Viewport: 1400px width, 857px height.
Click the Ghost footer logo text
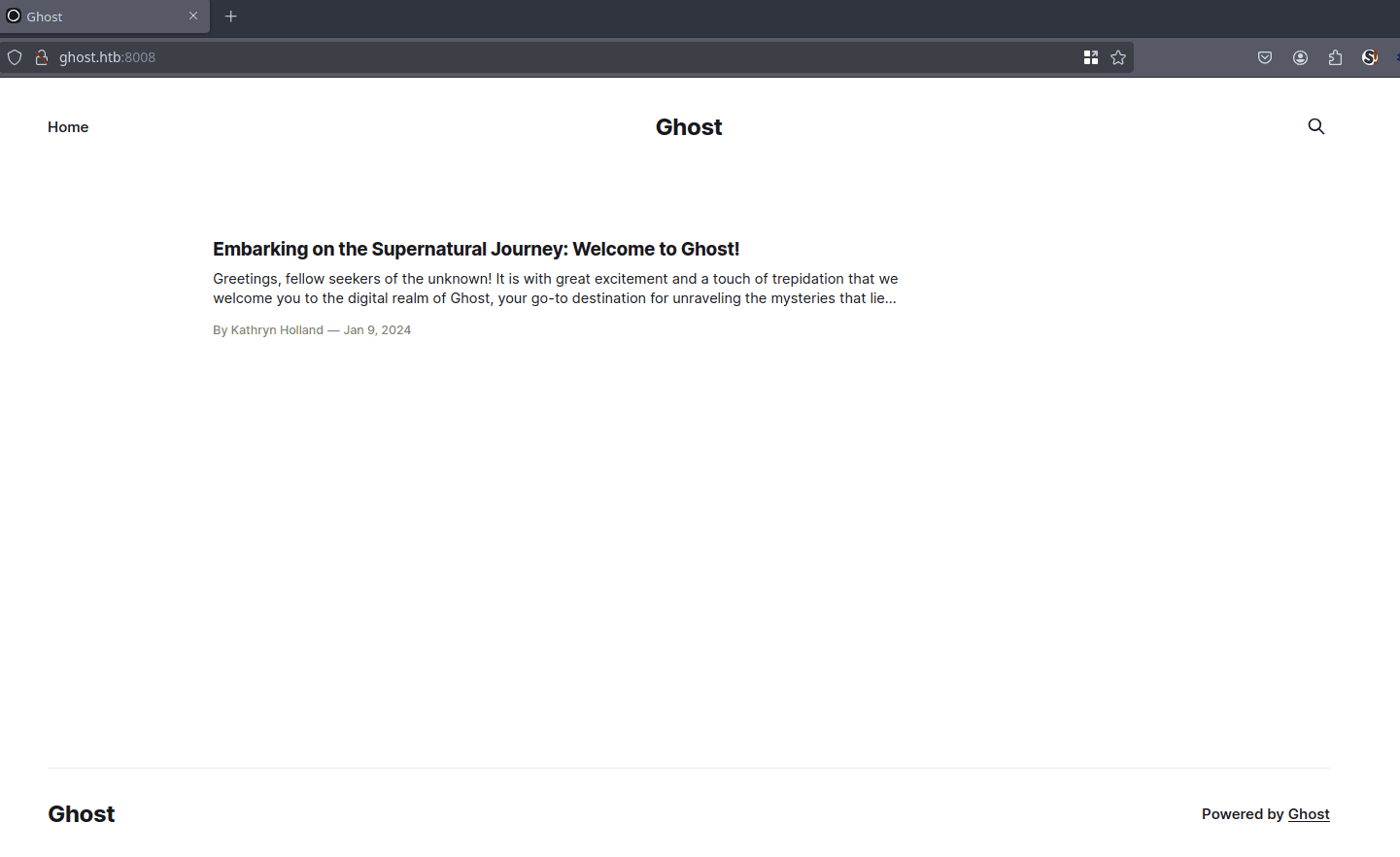click(82, 814)
